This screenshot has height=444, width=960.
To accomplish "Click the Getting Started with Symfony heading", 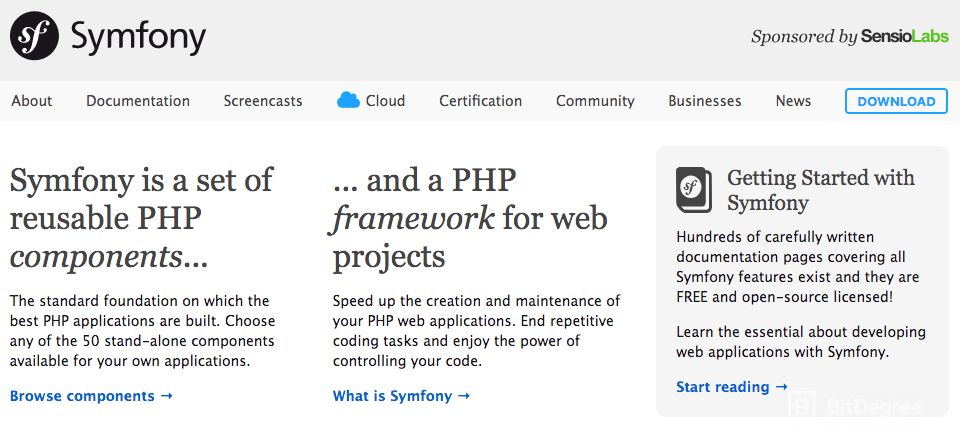I will click(820, 190).
